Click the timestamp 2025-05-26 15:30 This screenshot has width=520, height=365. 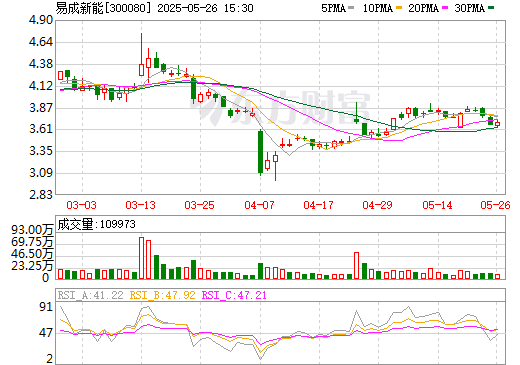(205, 8)
